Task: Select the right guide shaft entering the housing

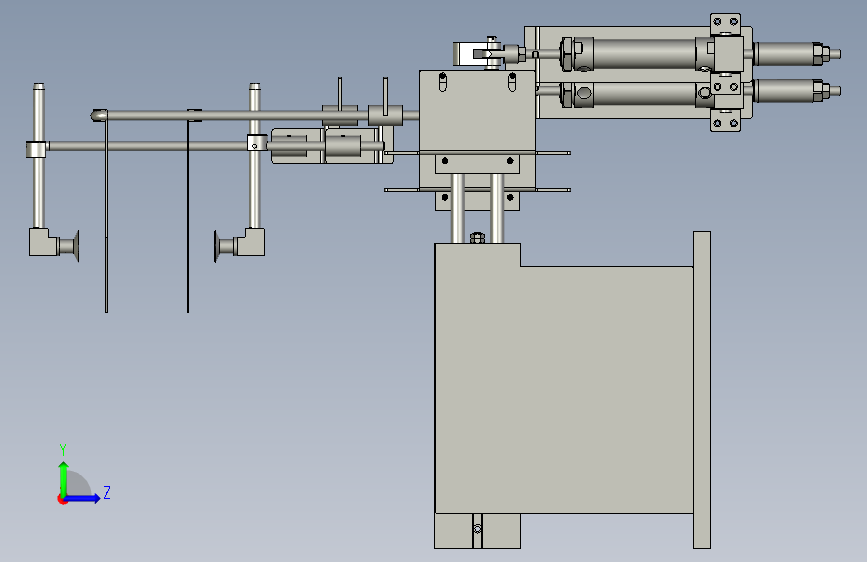Action: point(497,209)
